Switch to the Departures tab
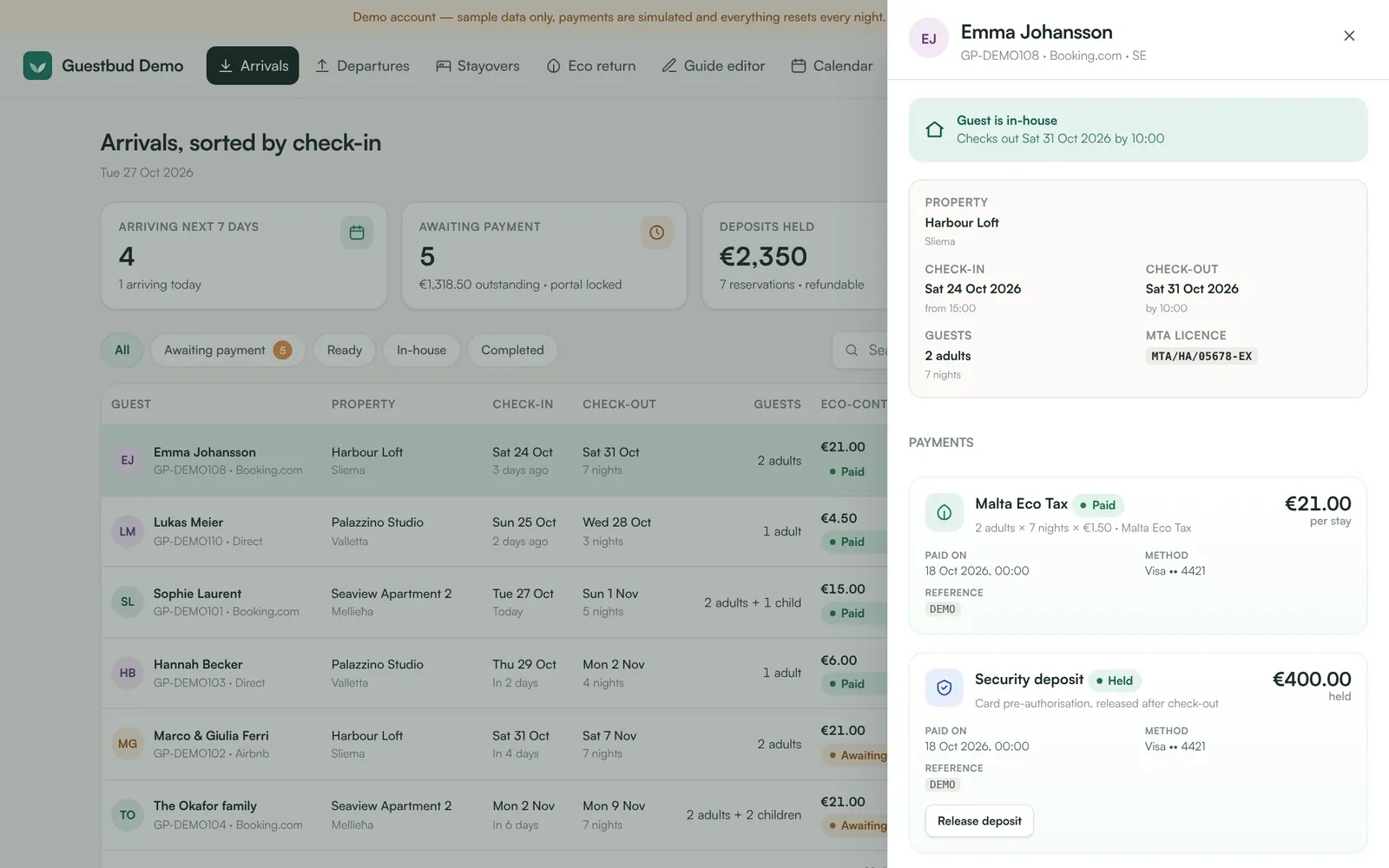This screenshot has height=868, width=1389. (362, 66)
